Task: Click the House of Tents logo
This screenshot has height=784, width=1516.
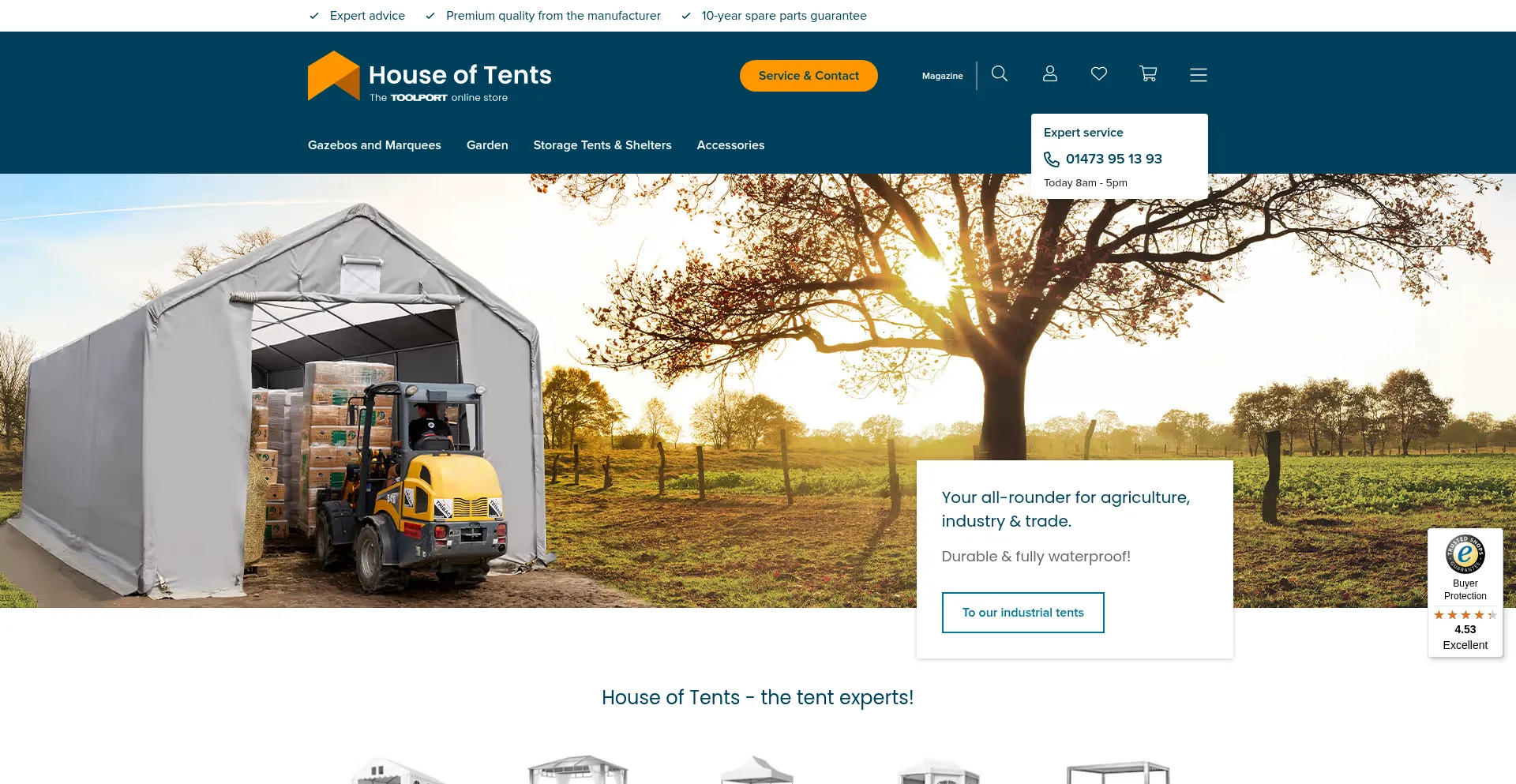Action: coord(430,77)
